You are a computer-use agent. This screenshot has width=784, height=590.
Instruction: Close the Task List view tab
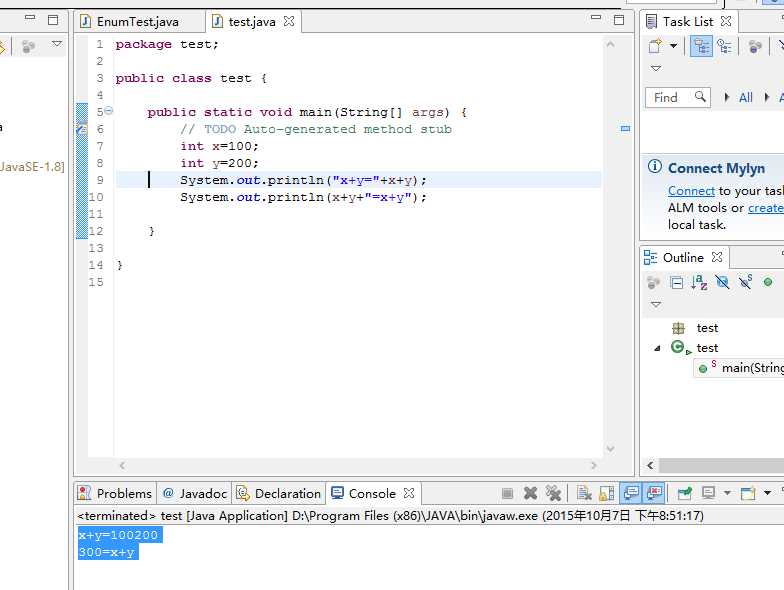726,21
